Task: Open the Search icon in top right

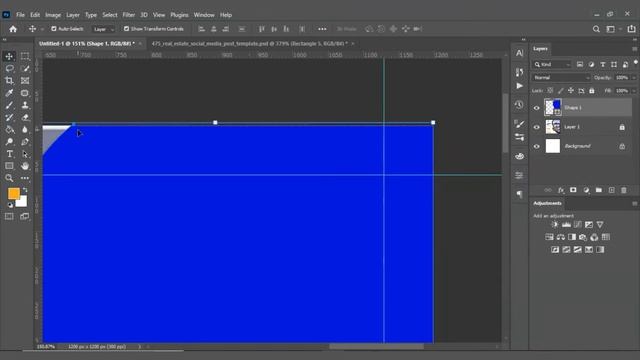Action: click(596, 29)
